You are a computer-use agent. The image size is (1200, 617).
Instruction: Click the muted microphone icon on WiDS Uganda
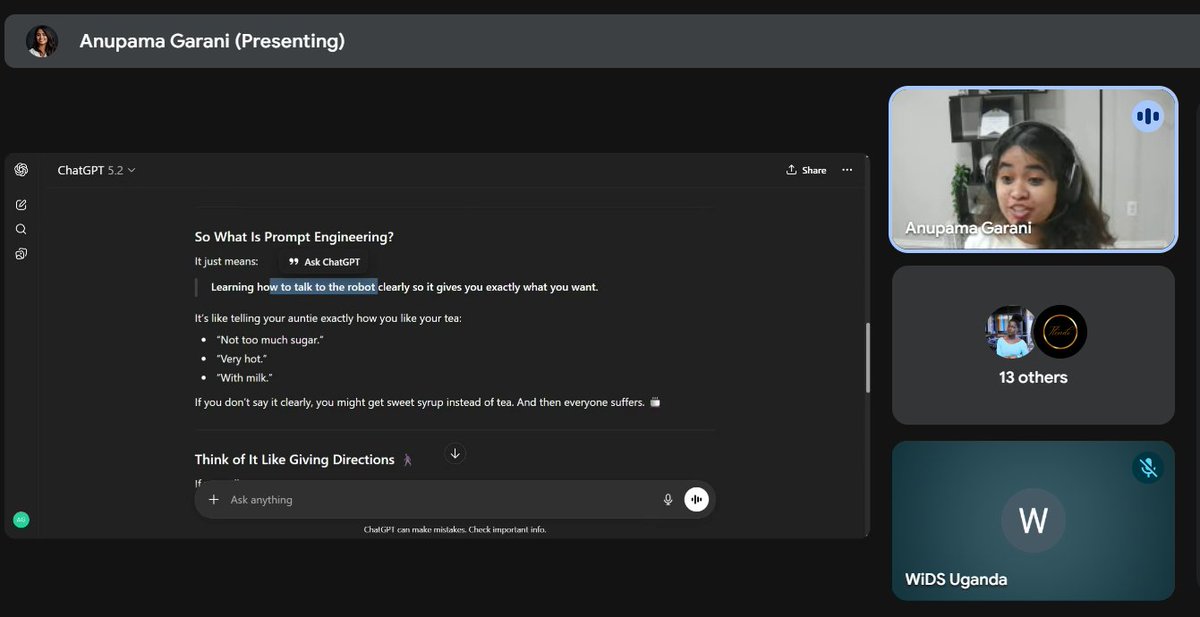point(1147,468)
